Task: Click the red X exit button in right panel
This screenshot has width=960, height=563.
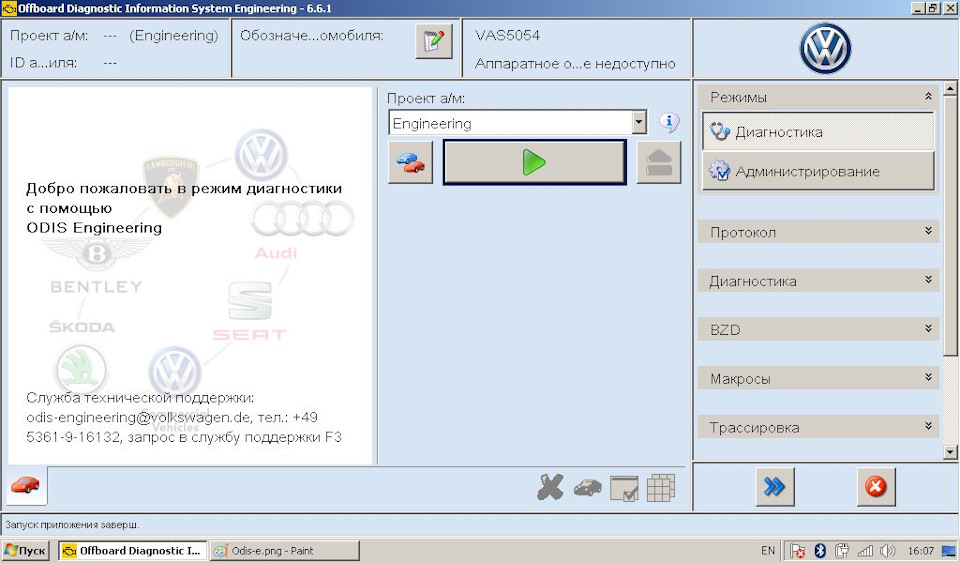Action: (876, 487)
